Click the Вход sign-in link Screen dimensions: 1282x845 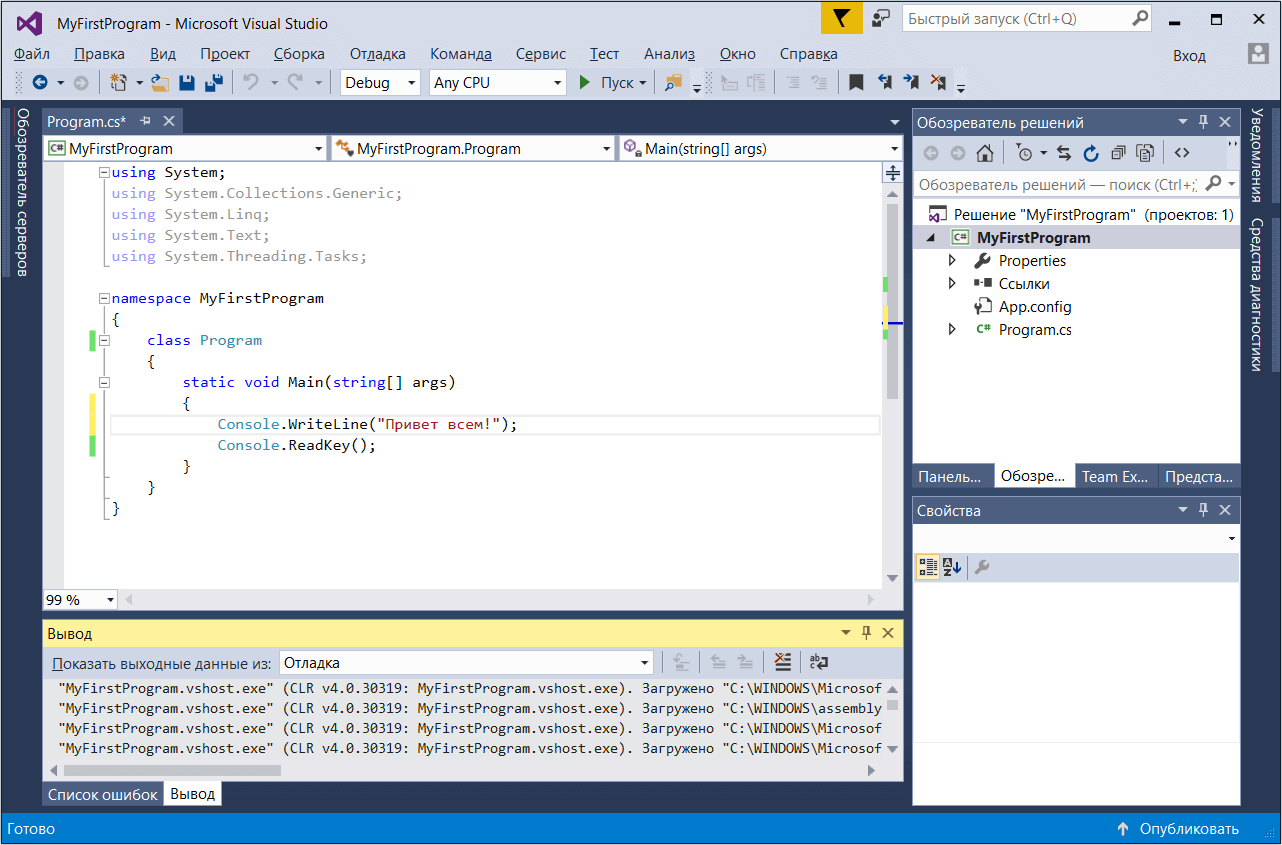[x=1190, y=56]
